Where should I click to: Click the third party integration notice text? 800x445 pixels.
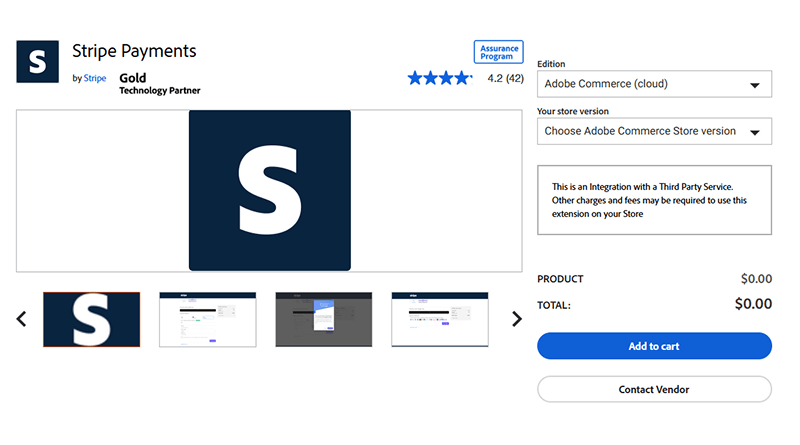649,200
